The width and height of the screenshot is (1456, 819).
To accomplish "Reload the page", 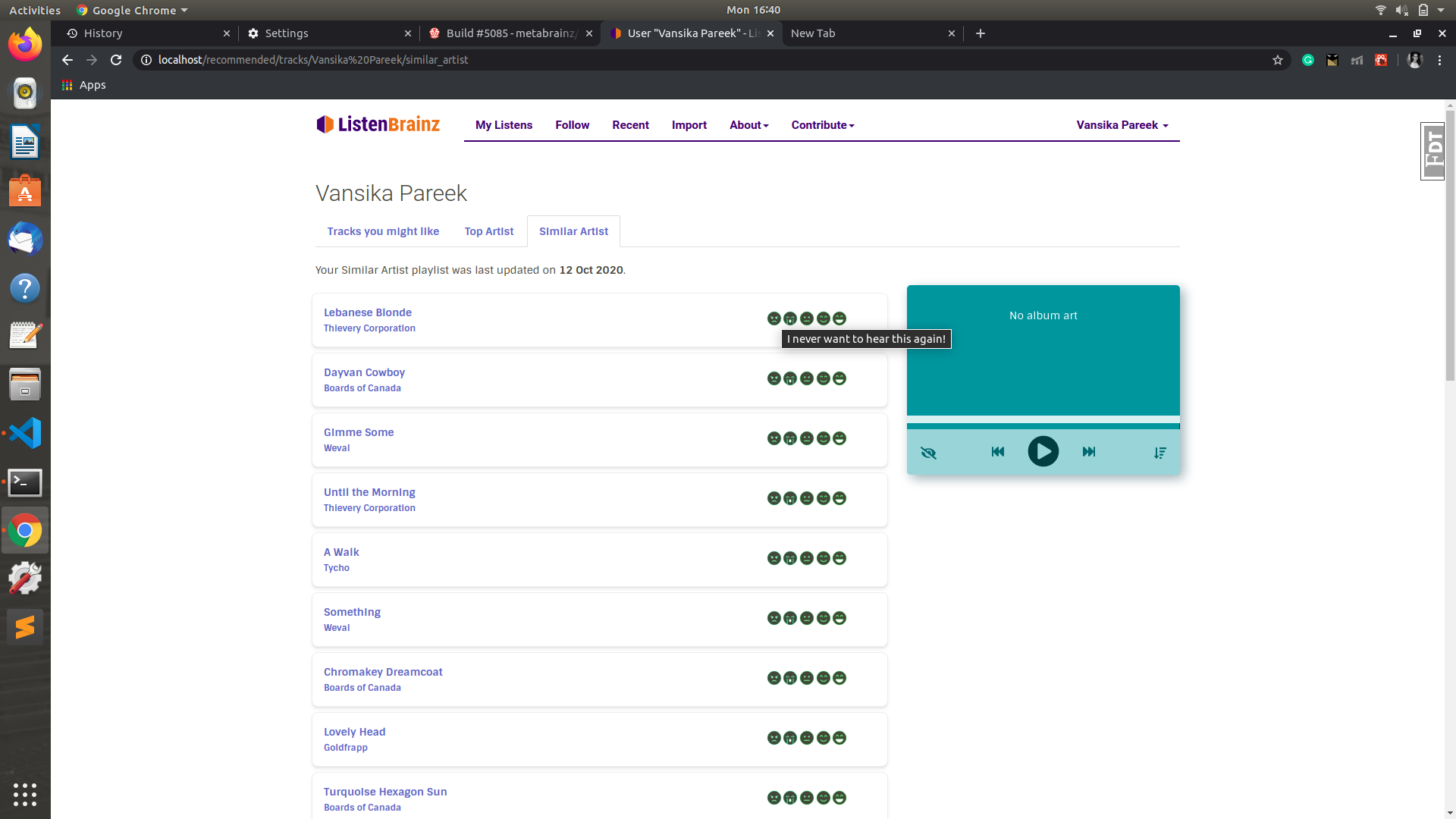I will (x=115, y=60).
